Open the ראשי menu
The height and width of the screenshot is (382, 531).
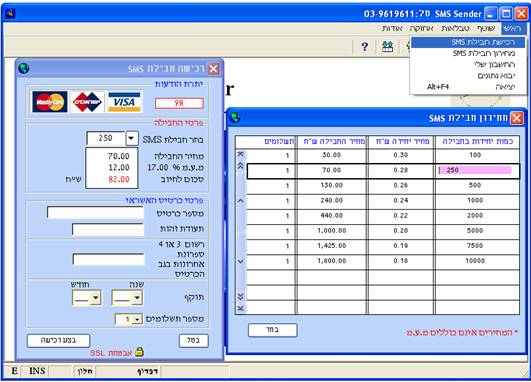pos(512,28)
